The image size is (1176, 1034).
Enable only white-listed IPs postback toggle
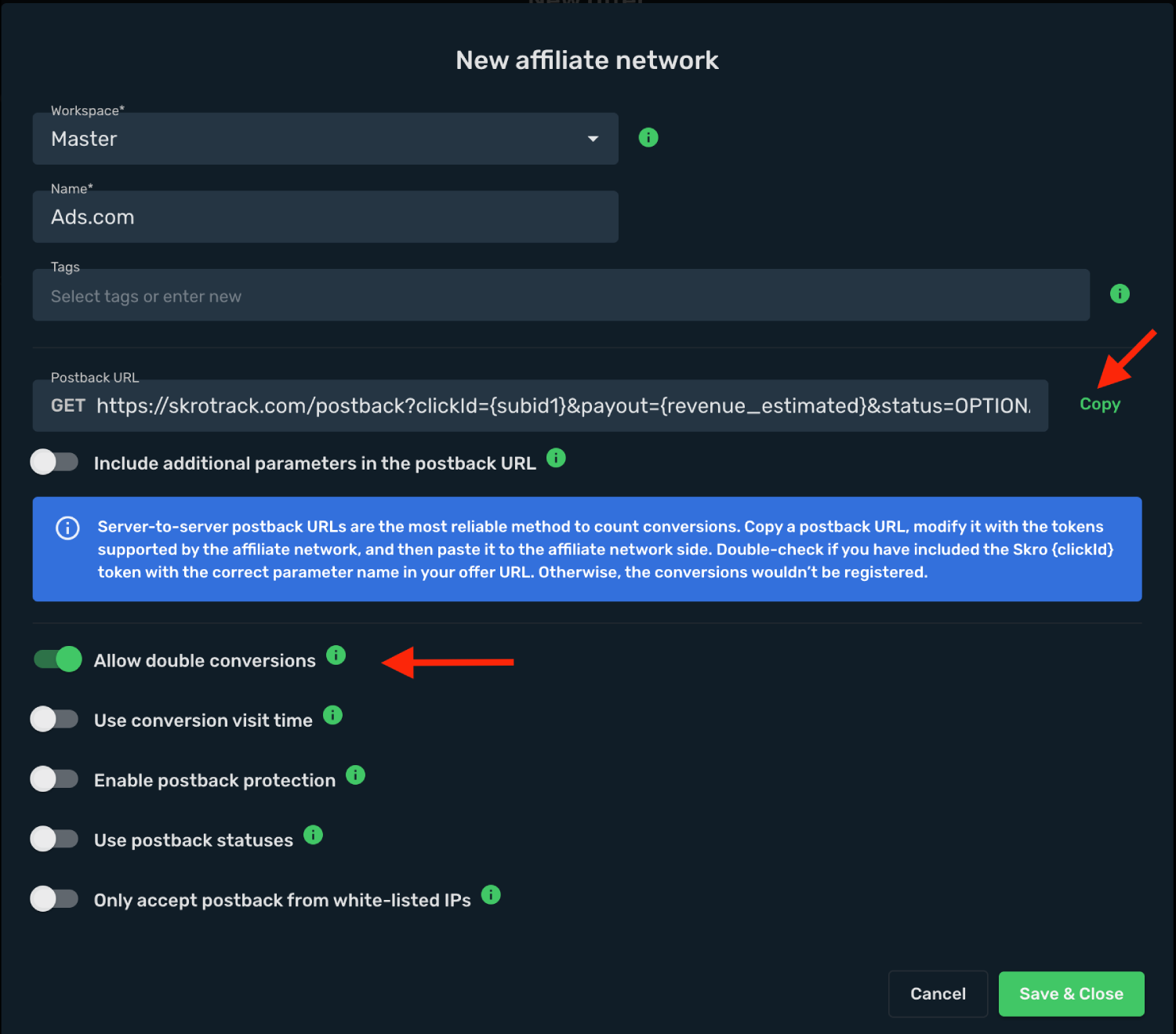(x=54, y=898)
